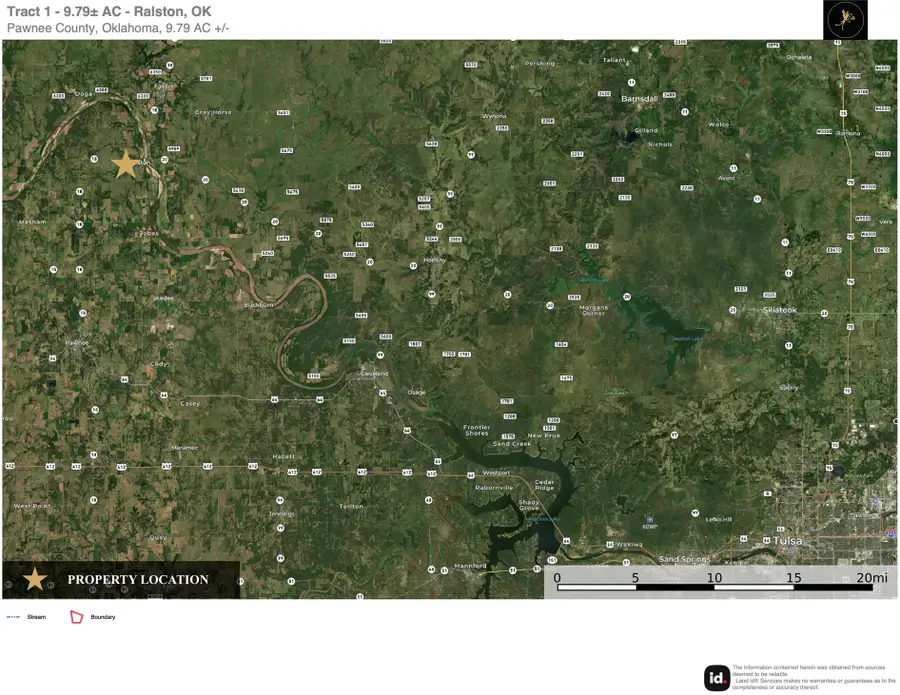Click the Land id logo badge
The height and width of the screenshot is (695, 900).
coord(717,678)
